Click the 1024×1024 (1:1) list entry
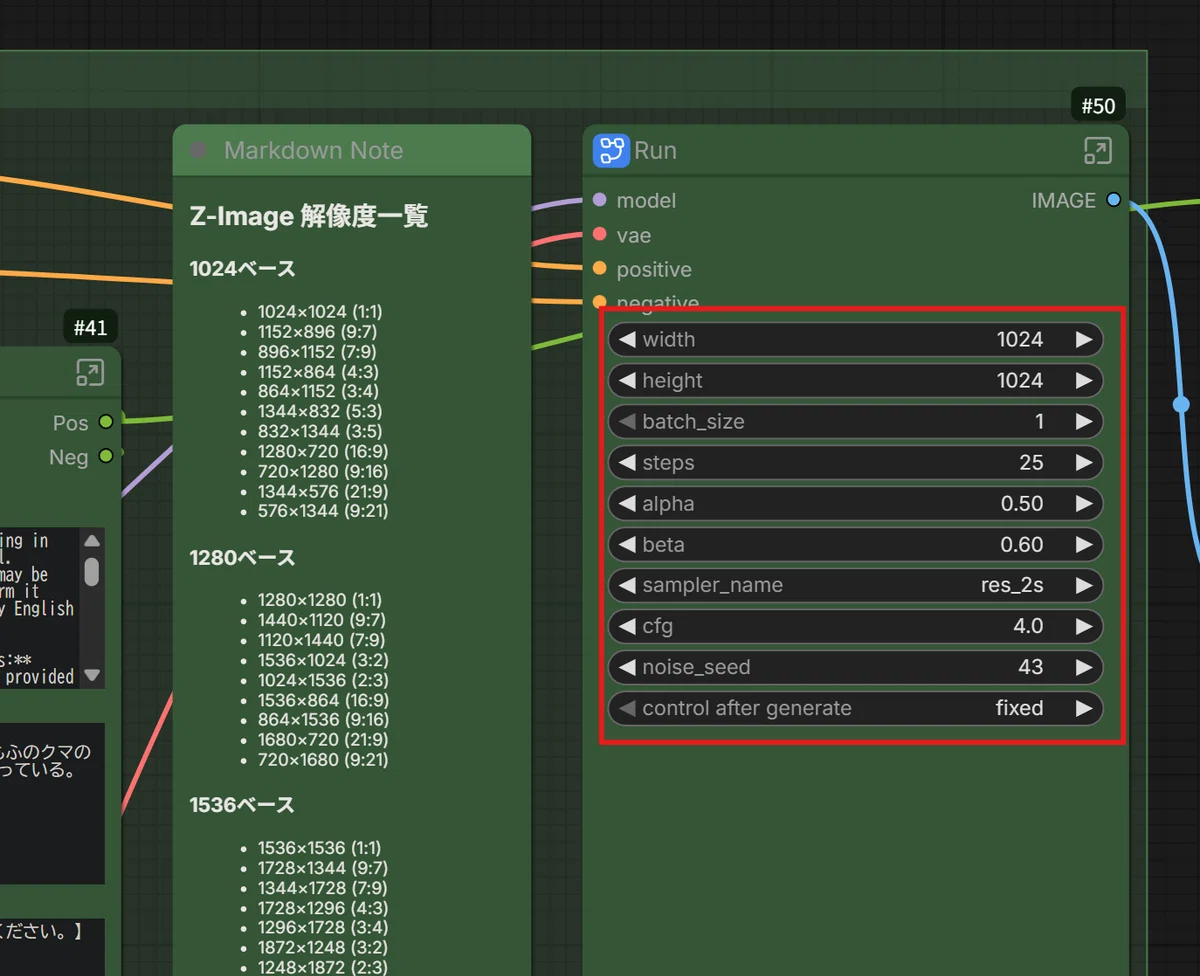Image resolution: width=1200 pixels, height=976 pixels. 320,312
